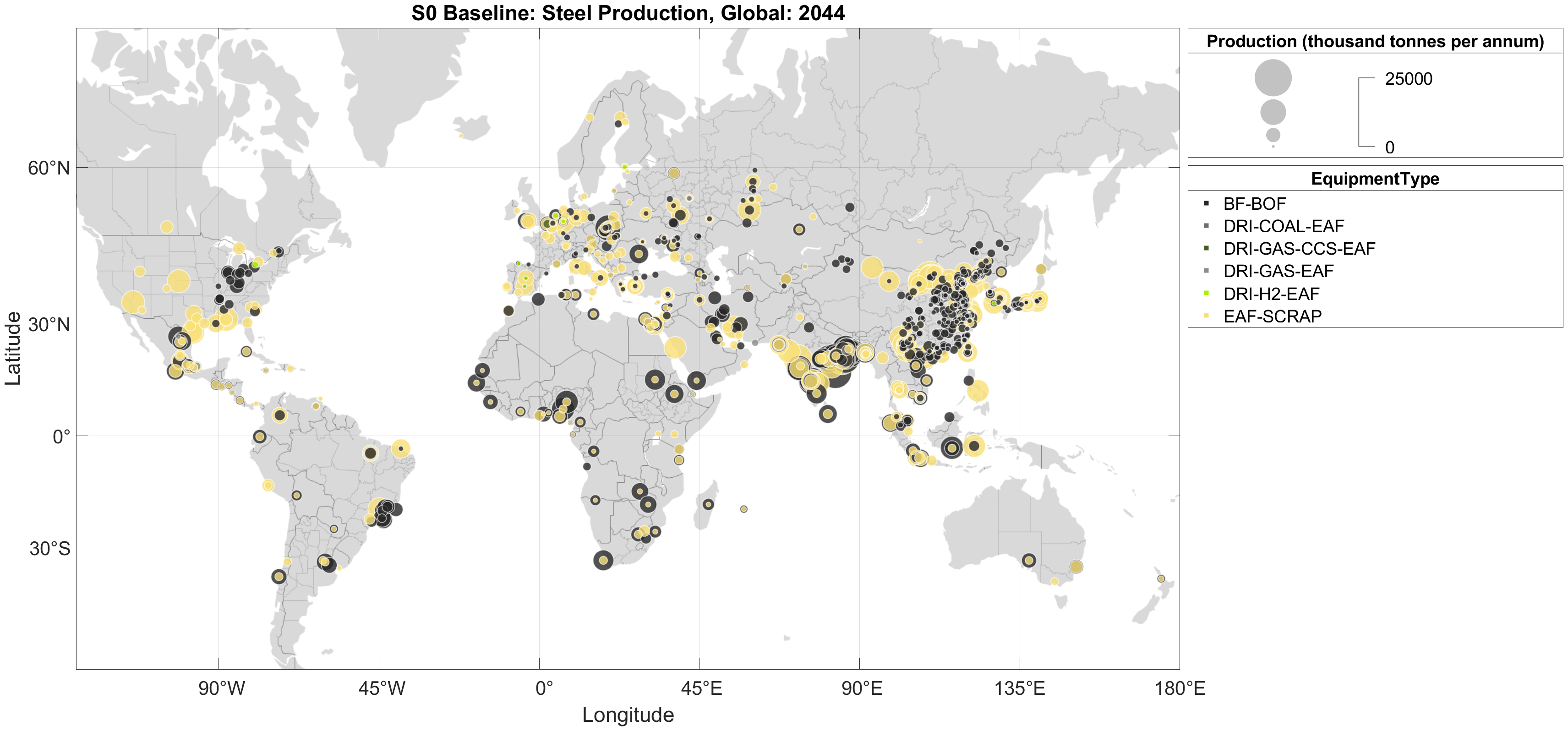
Task: Click the 180°E longitude tick label
Action: [1180, 688]
